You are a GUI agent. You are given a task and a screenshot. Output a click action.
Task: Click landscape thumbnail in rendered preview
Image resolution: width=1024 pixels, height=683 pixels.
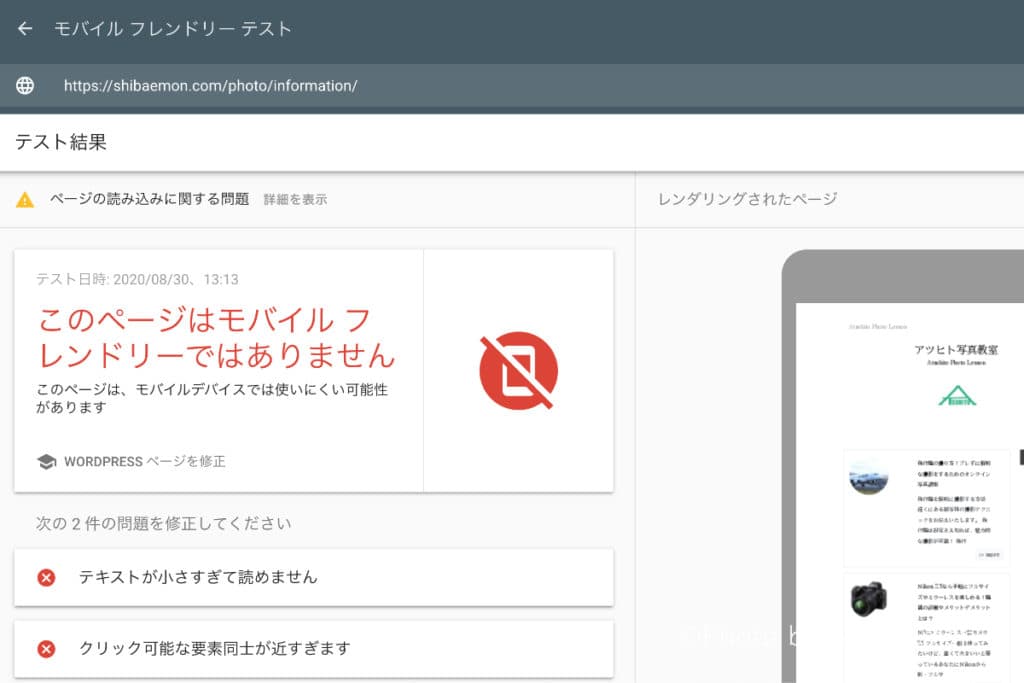point(869,476)
